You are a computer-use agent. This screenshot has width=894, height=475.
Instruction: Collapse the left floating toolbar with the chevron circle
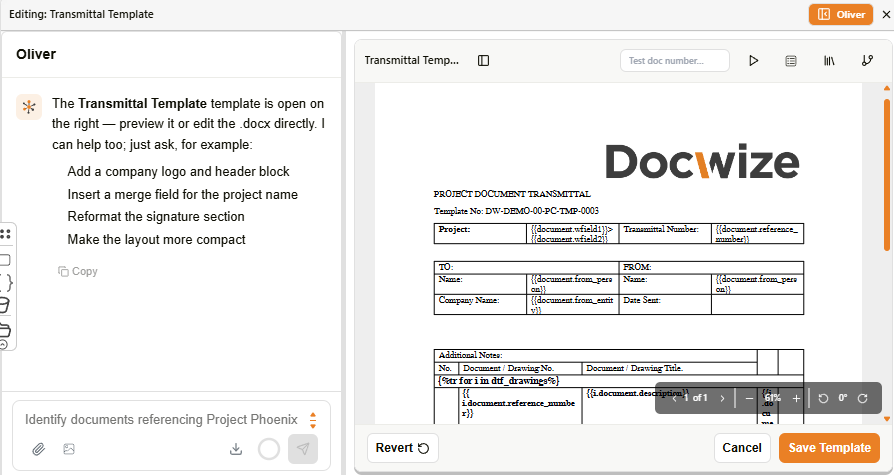[3, 344]
